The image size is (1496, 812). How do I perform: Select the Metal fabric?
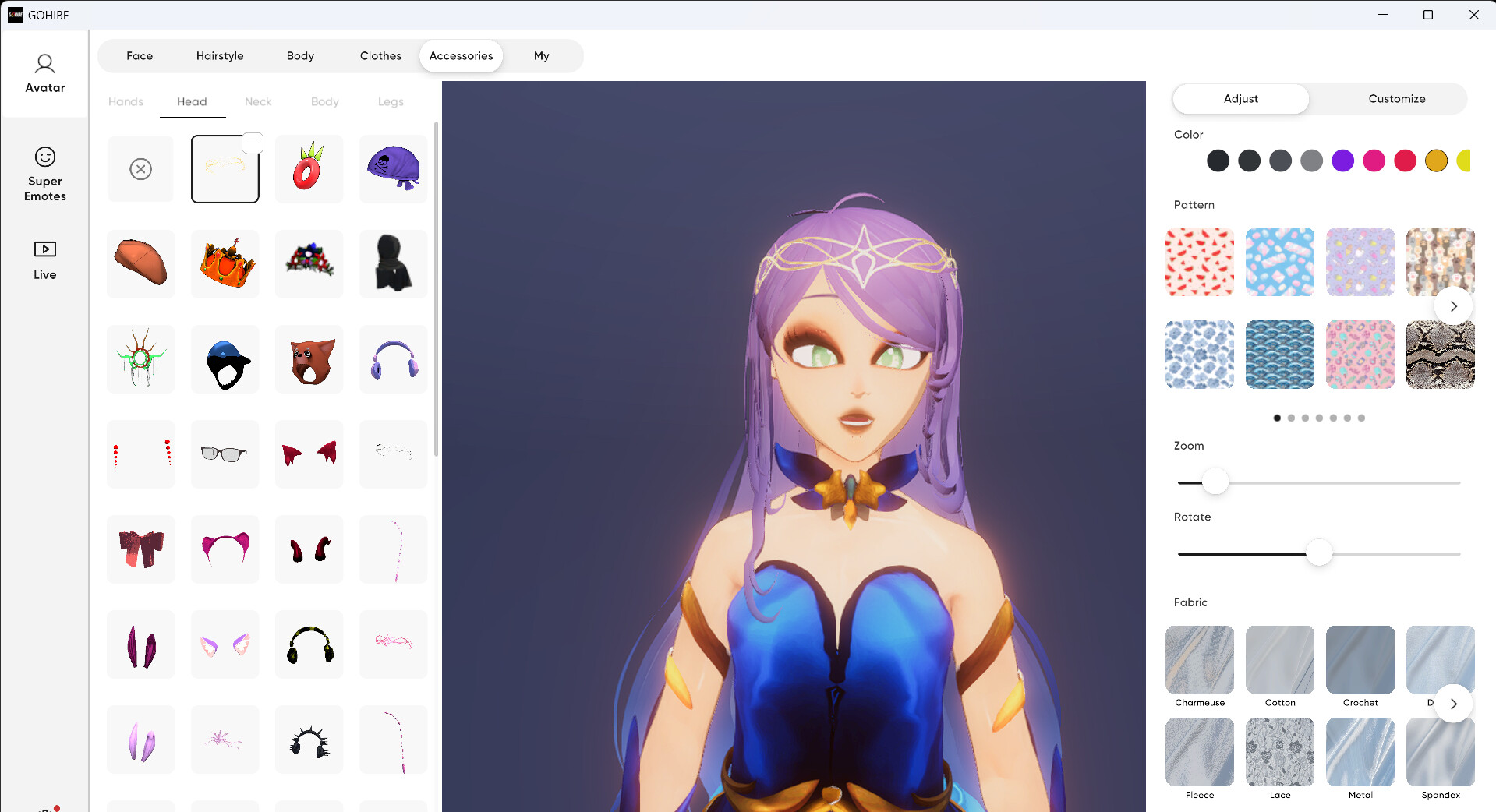[x=1360, y=752]
